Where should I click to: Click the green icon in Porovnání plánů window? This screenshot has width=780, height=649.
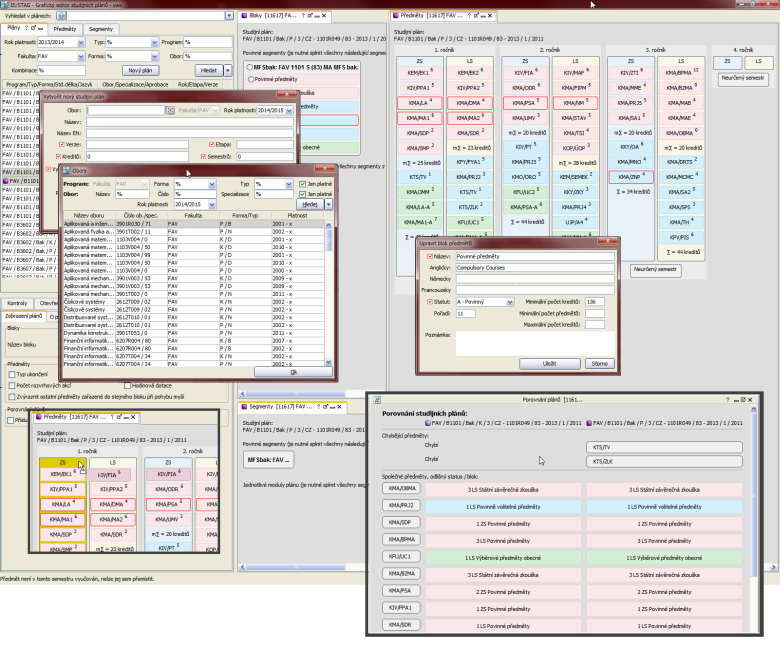tap(378, 400)
